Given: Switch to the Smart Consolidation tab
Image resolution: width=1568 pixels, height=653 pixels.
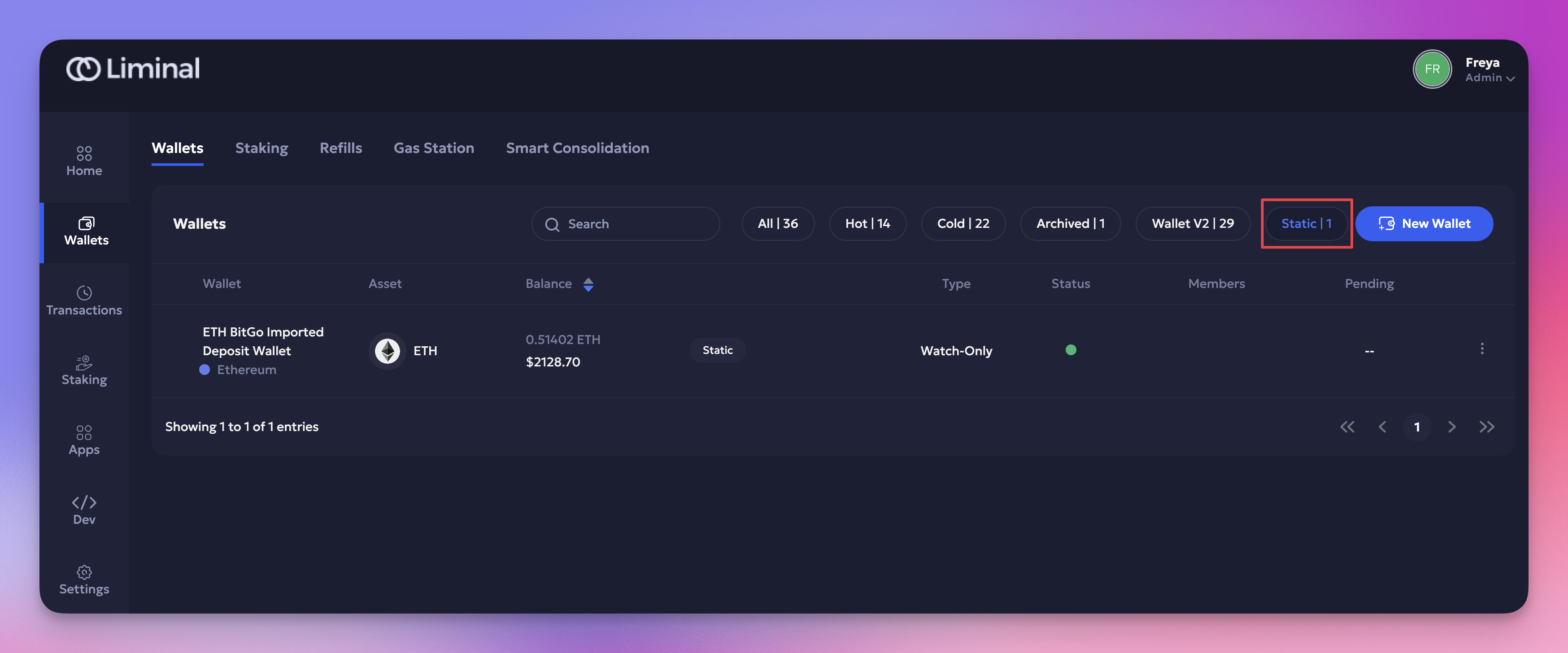Looking at the screenshot, I should 577,148.
